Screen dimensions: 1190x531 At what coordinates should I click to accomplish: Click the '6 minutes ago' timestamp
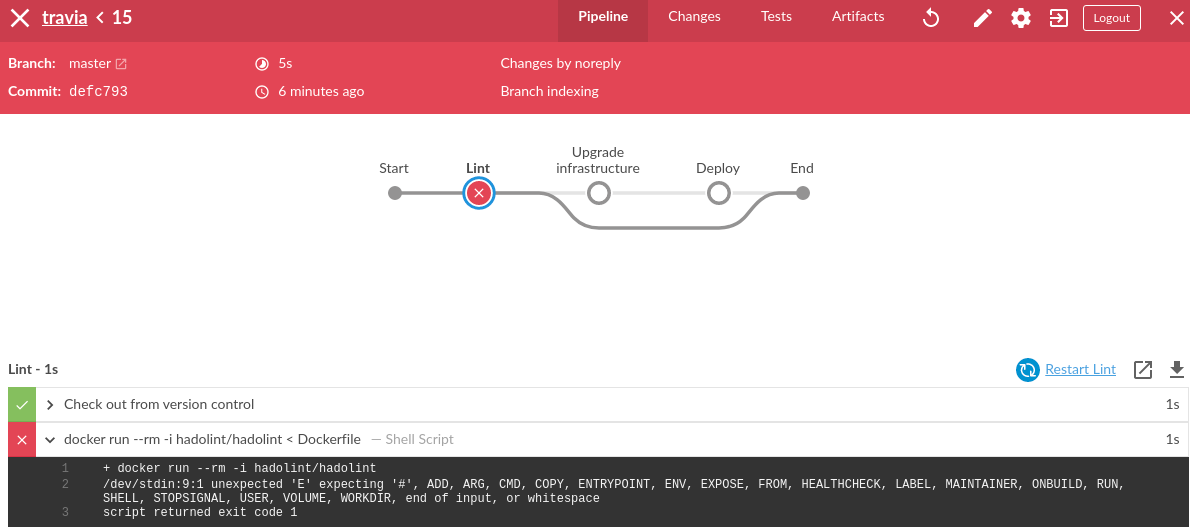[x=321, y=92]
